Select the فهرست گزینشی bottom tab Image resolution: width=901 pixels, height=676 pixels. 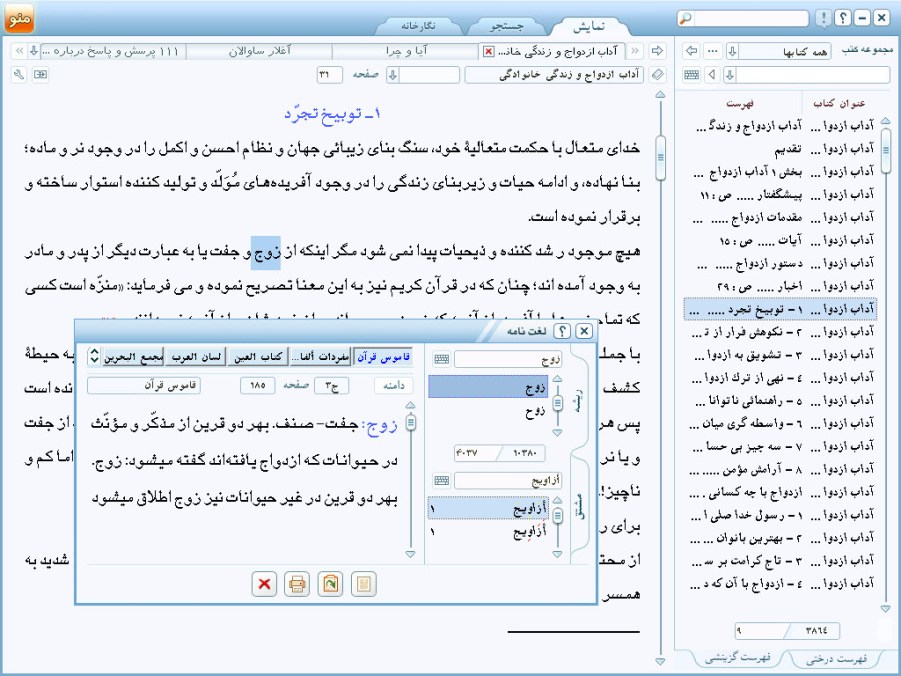click(x=737, y=659)
